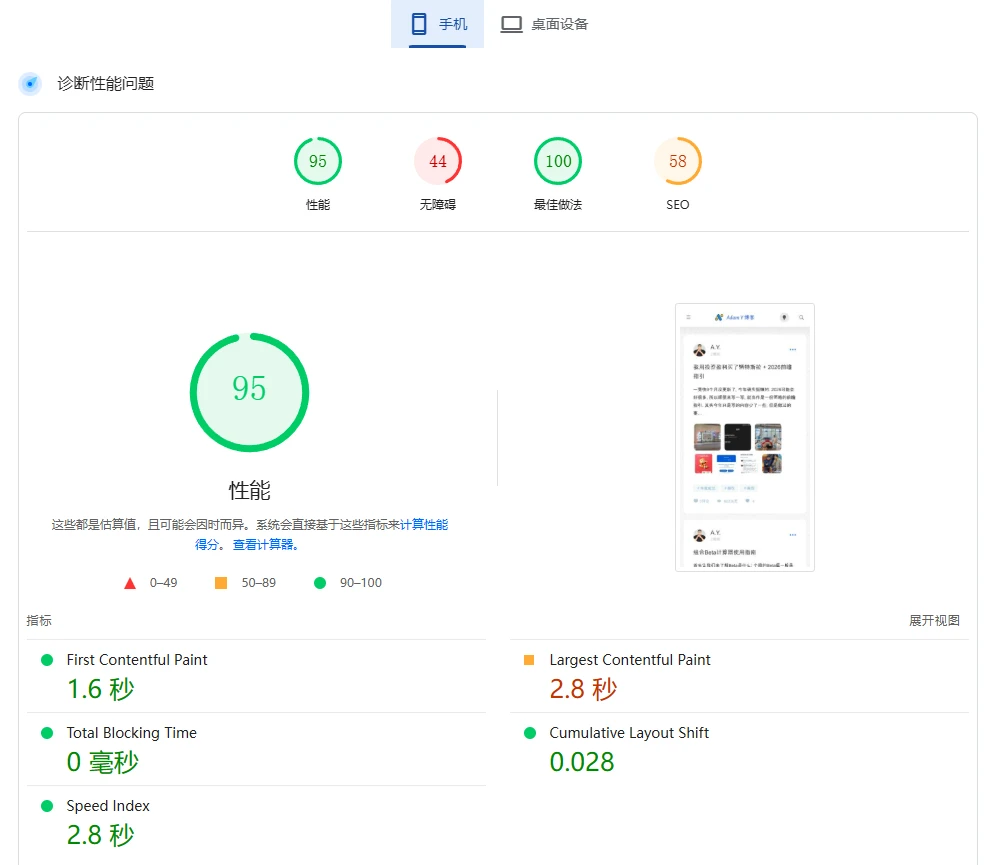Screen dimensions: 996x865
Task: Jump to the 性能 score gauge 95
Action: click(318, 162)
